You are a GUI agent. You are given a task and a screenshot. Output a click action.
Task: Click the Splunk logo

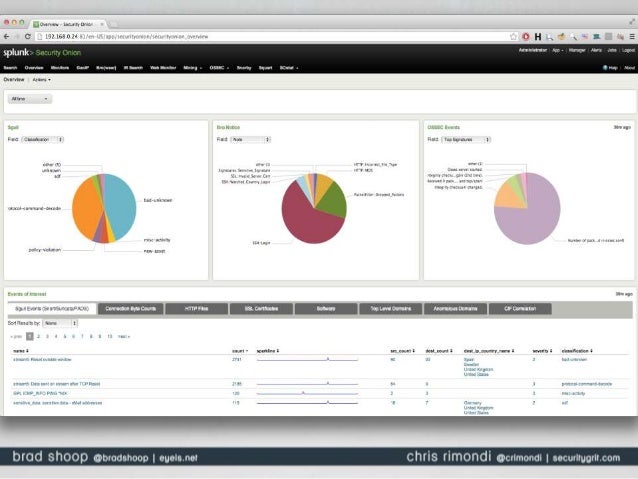[16, 52]
